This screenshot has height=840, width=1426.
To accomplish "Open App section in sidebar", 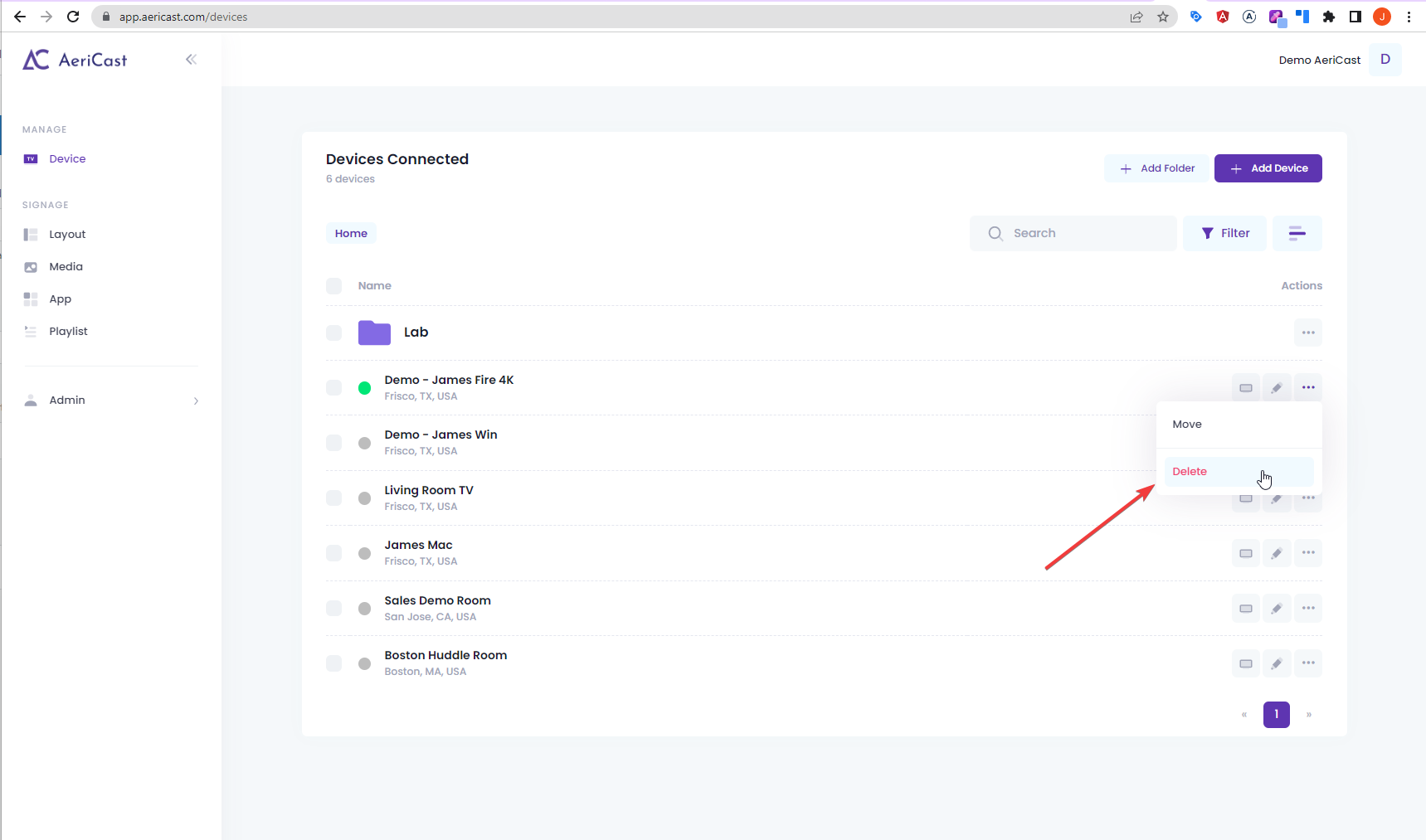I will point(60,299).
